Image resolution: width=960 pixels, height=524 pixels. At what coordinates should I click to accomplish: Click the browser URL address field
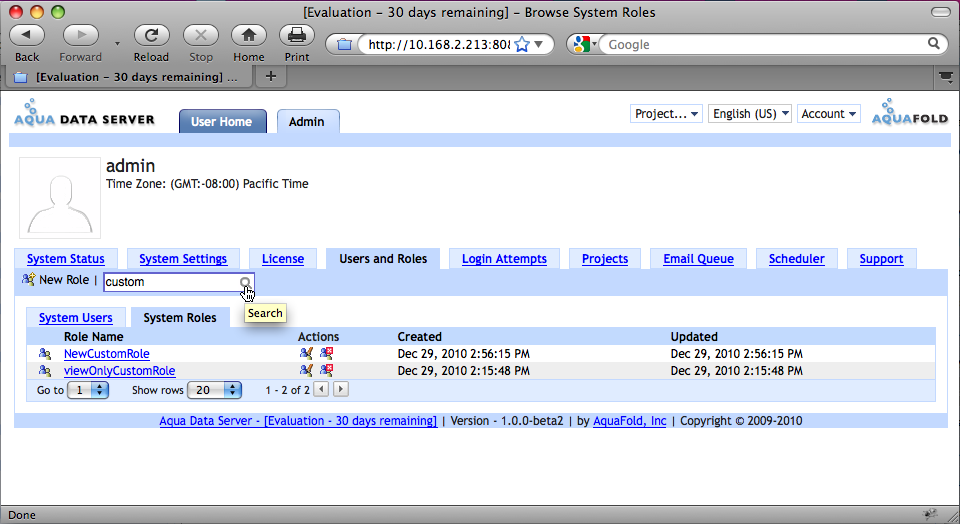tap(438, 44)
